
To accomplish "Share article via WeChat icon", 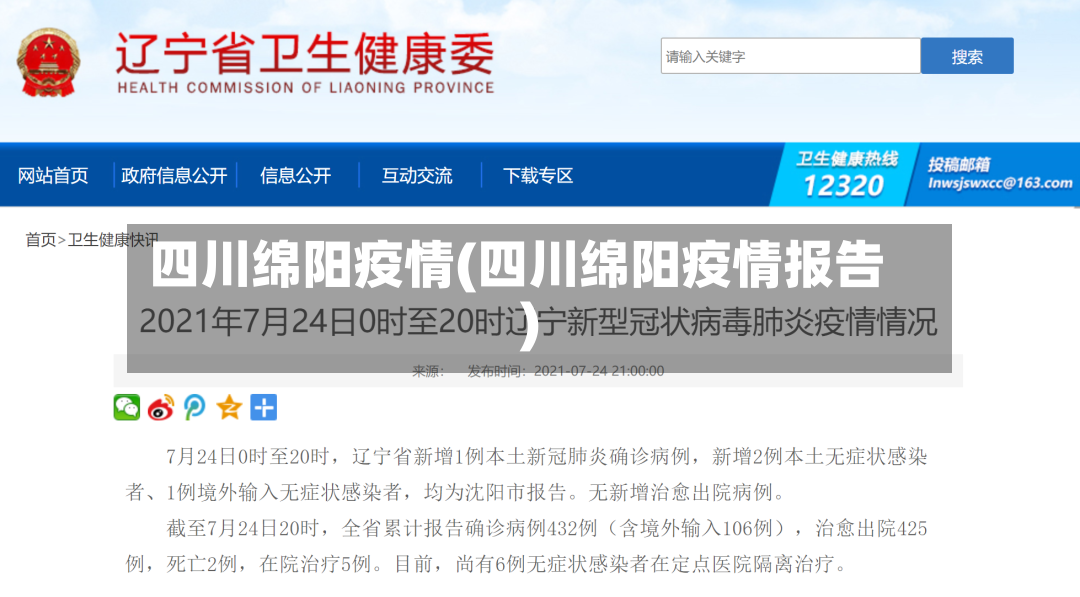I will pyautogui.click(x=127, y=408).
